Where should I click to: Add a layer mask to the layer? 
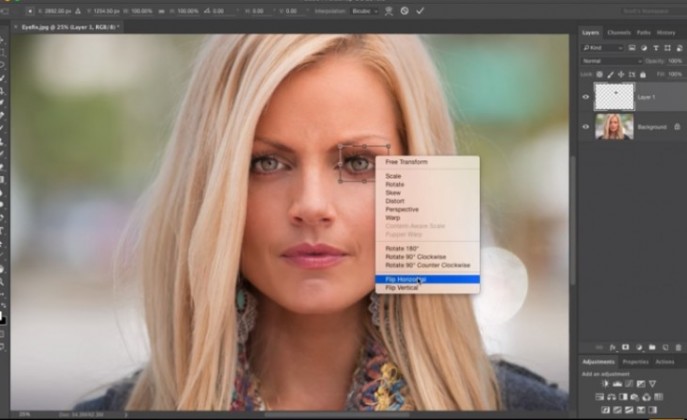tap(623, 346)
